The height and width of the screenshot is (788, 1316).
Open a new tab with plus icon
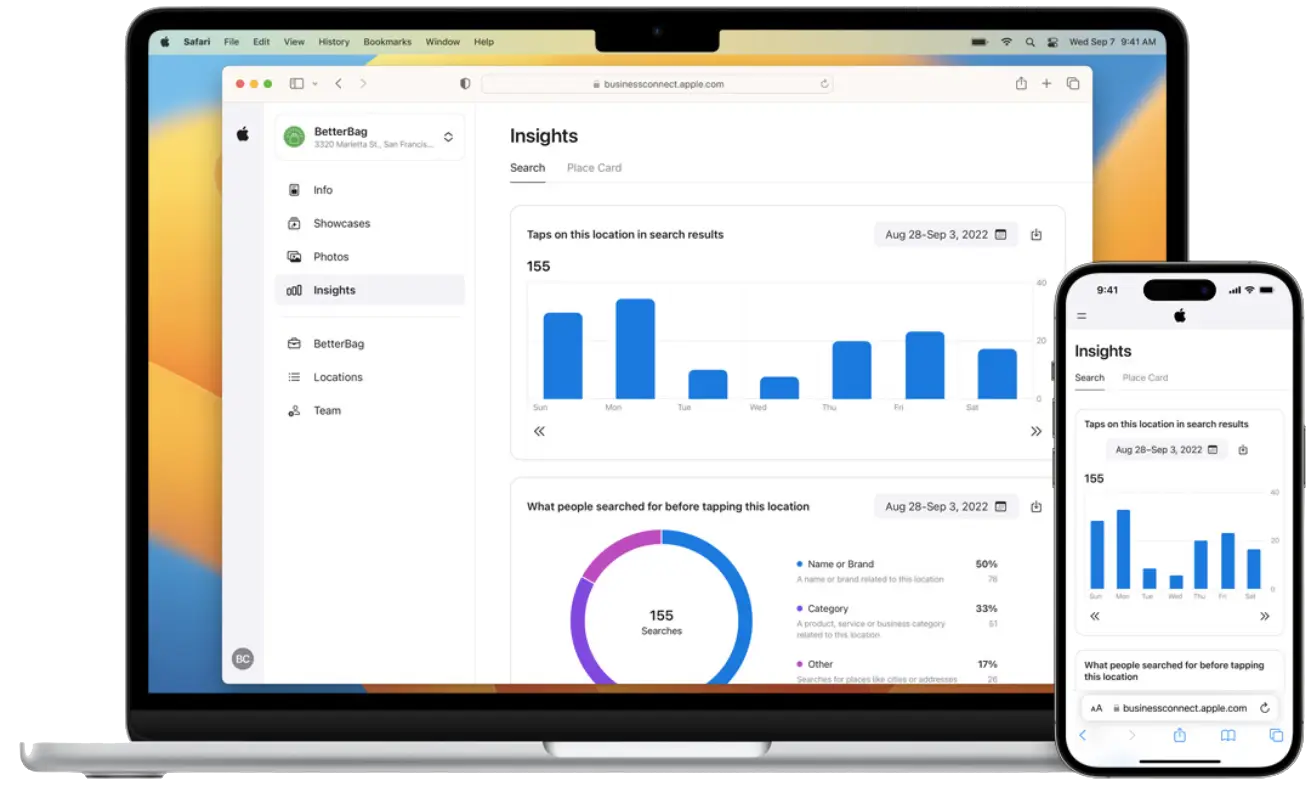tap(1047, 84)
